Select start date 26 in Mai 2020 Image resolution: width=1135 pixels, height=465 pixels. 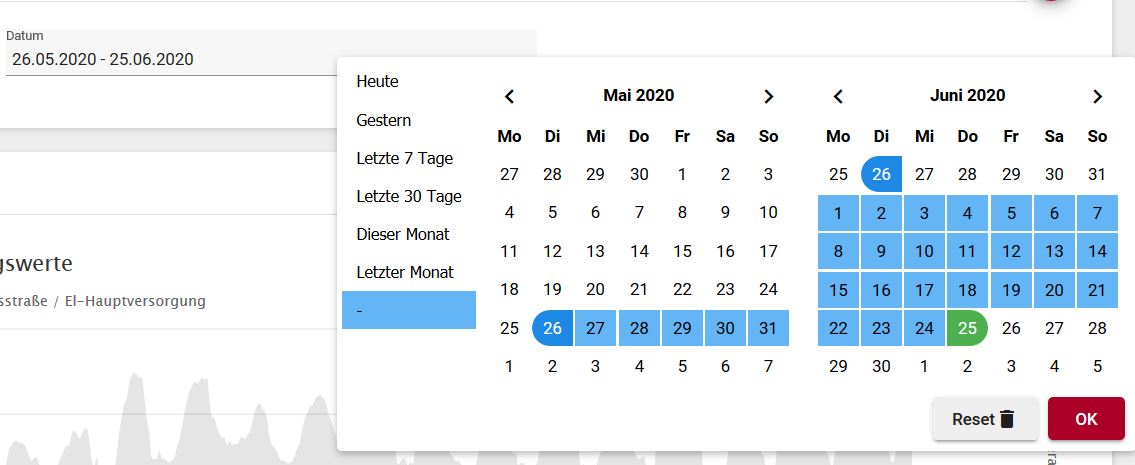click(552, 328)
